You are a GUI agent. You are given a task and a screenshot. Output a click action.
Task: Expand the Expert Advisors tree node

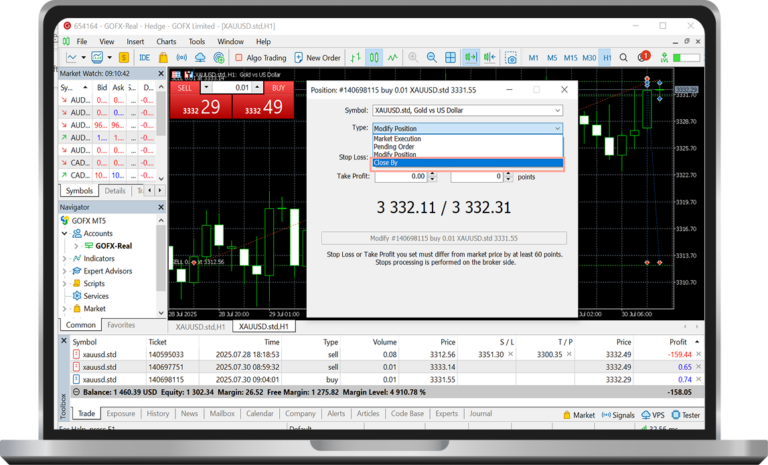click(x=65, y=271)
